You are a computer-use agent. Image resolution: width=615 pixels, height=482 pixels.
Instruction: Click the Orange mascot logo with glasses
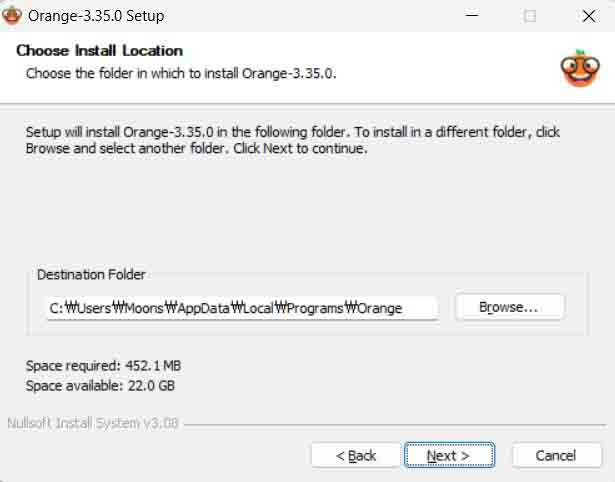pyautogui.click(x=580, y=68)
